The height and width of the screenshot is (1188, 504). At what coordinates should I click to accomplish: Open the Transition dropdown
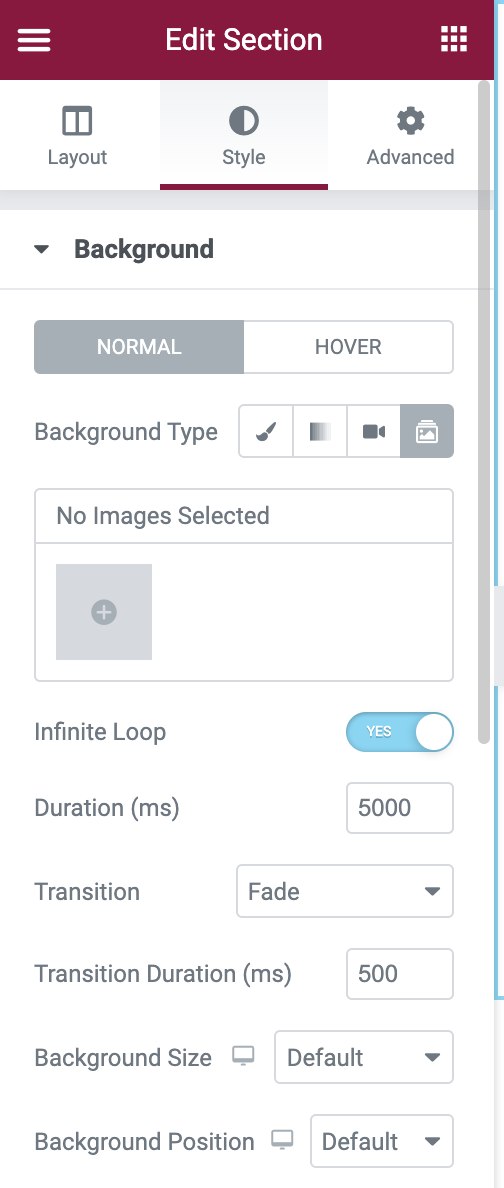point(345,891)
